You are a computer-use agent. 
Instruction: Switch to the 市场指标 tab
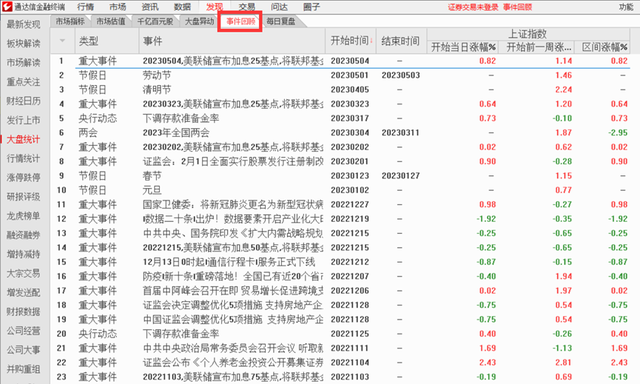(70, 21)
